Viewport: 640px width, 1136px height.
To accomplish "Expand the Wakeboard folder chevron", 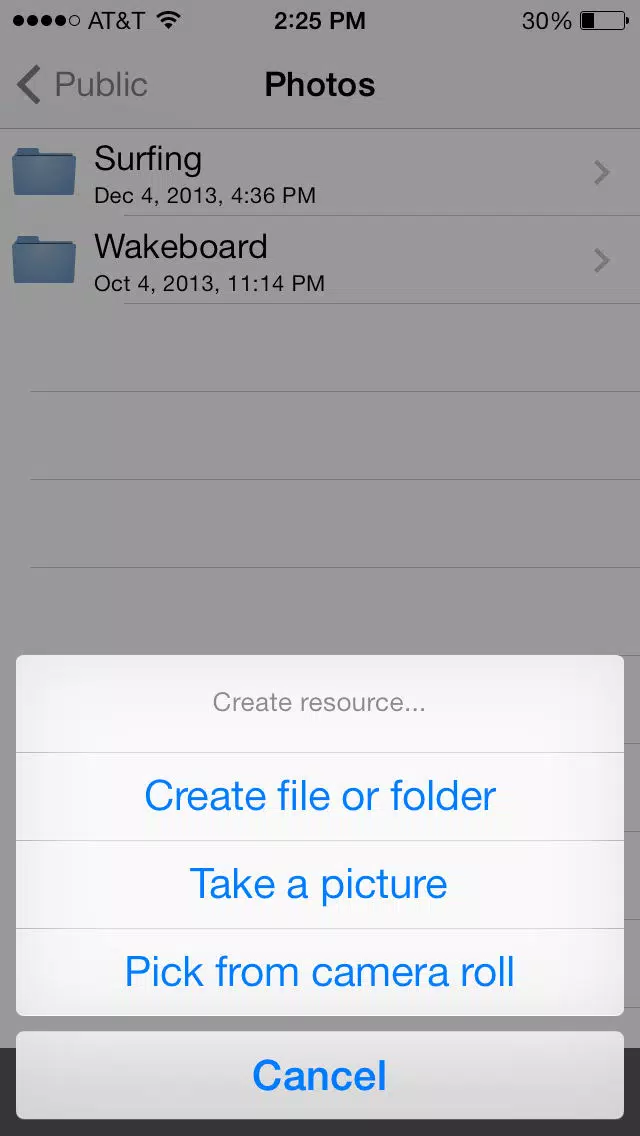I will [601, 260].
